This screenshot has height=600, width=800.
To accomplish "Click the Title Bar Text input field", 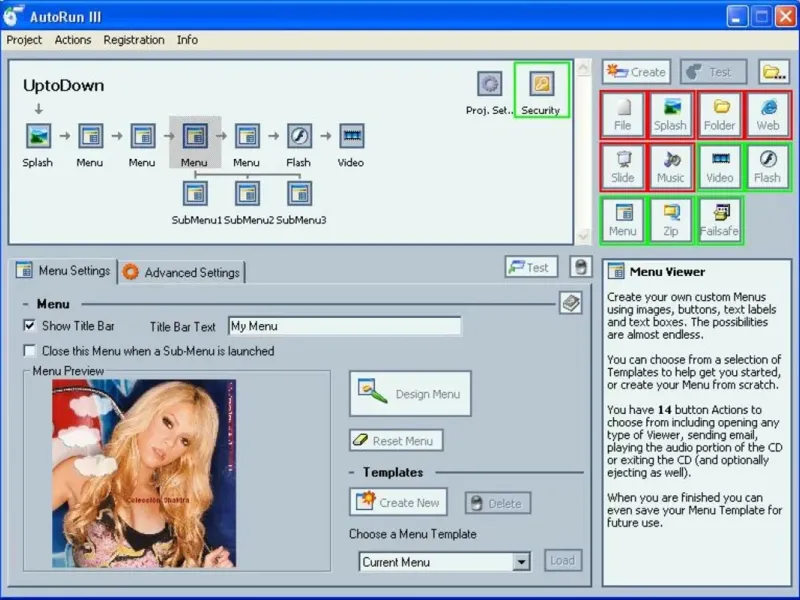I will click(345, 326).
